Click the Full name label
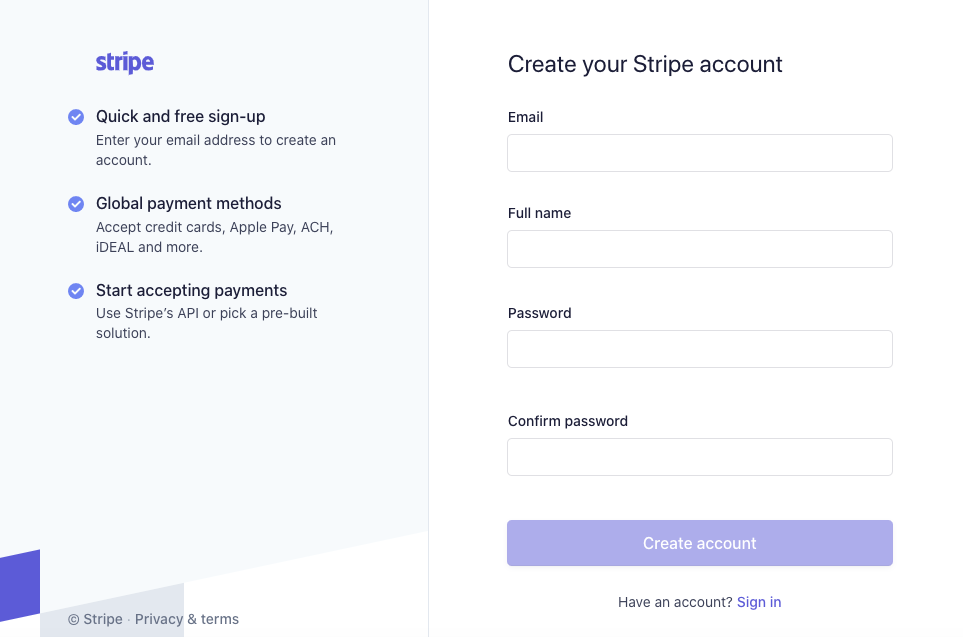This screenshot has height=637, width=963. coord(539,213)
